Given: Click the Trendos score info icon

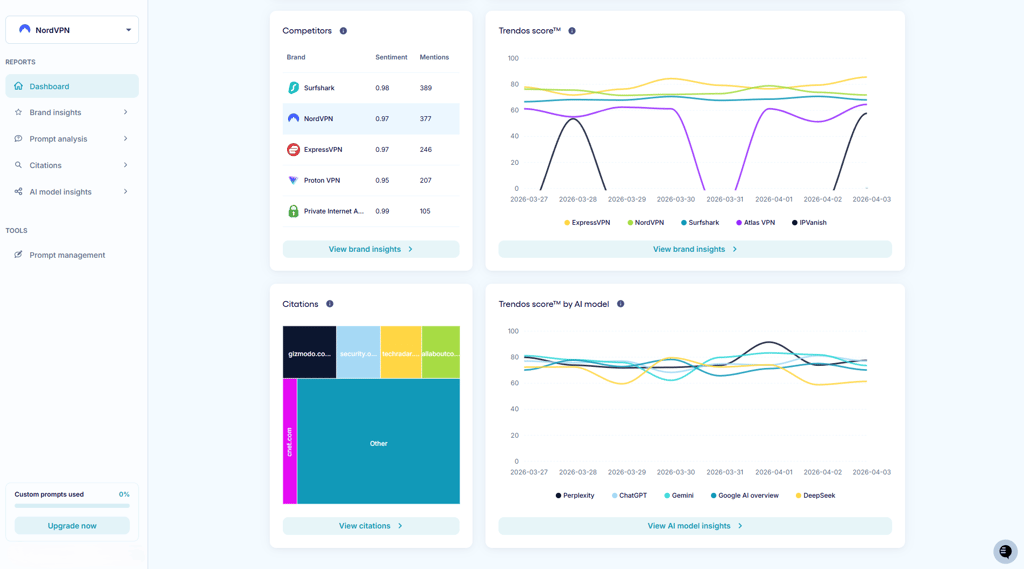Looking at the screenshot, I should point(571,31).
